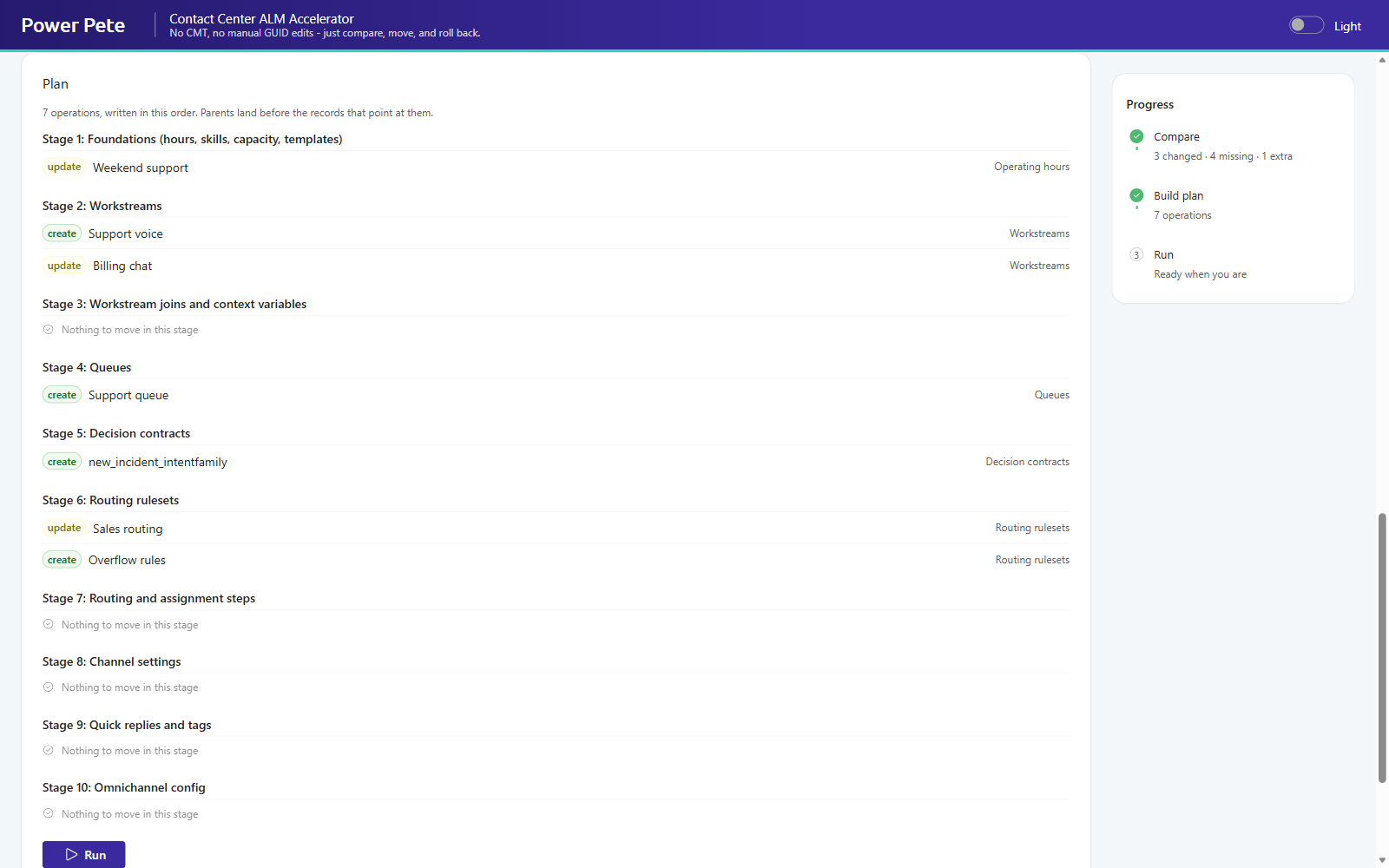Viewport: 1389px width, 868px height.
Task: Click the scrollbar up arrow
Action: [1382, 60]
